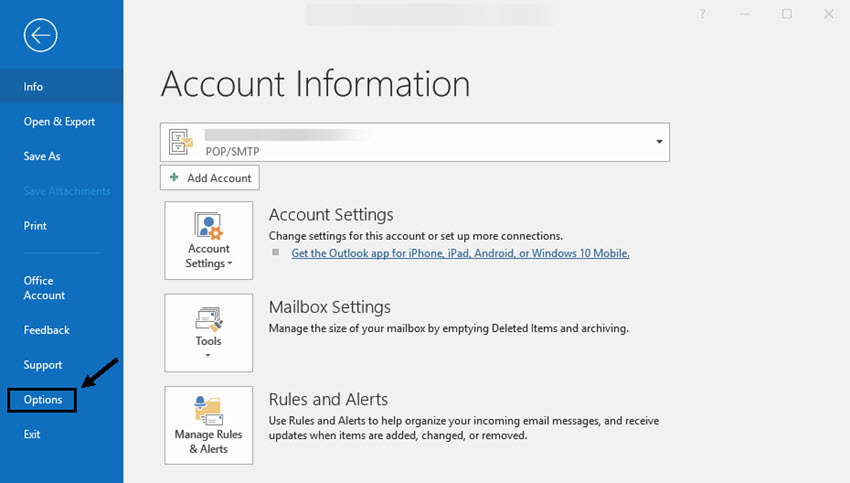Open the Tools mailbox cleanup button

[209, 333]
